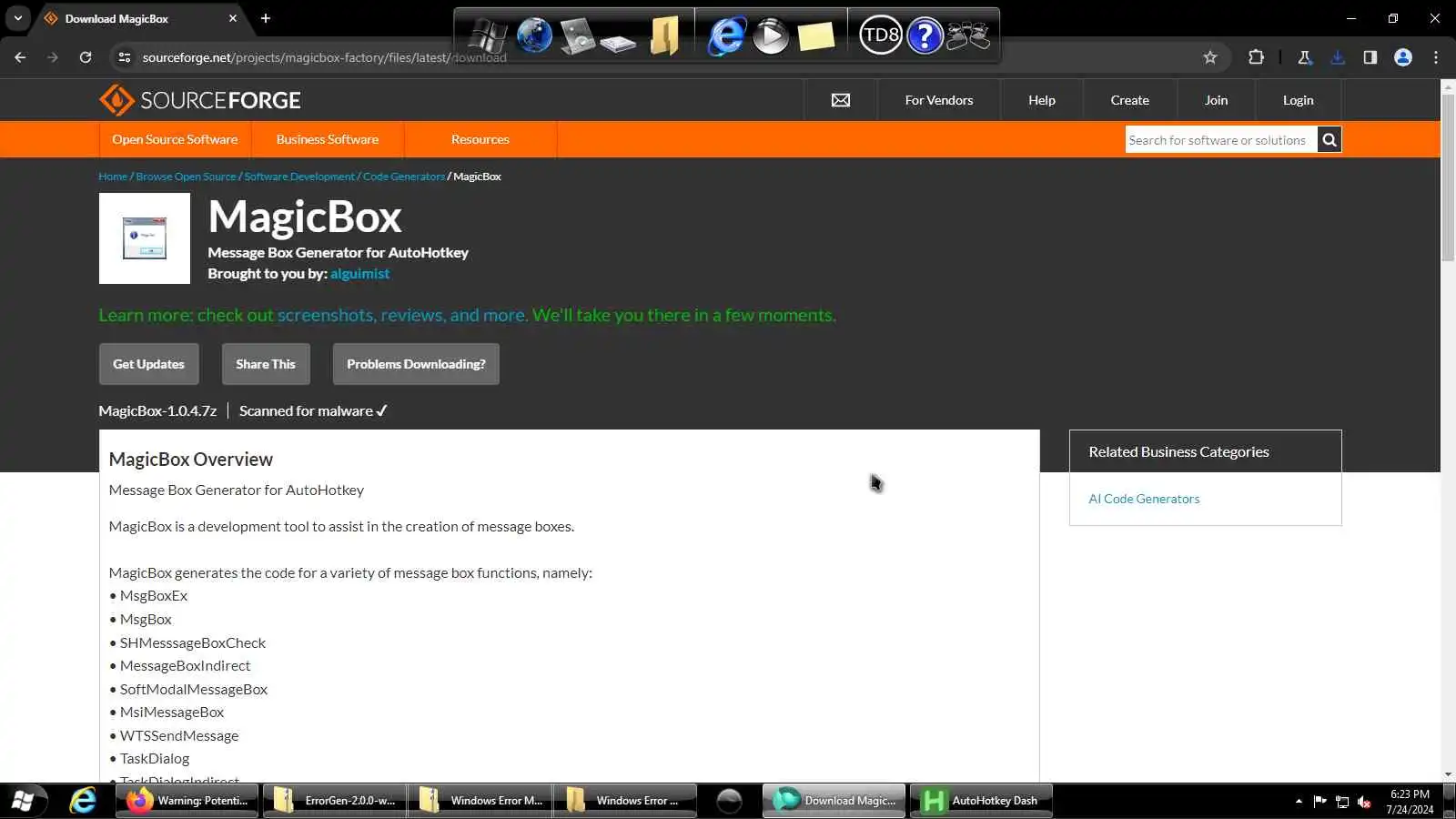Open Chrome Labs flask icon
This screenshot has width=1456, height=819.
pos(1304,57)
